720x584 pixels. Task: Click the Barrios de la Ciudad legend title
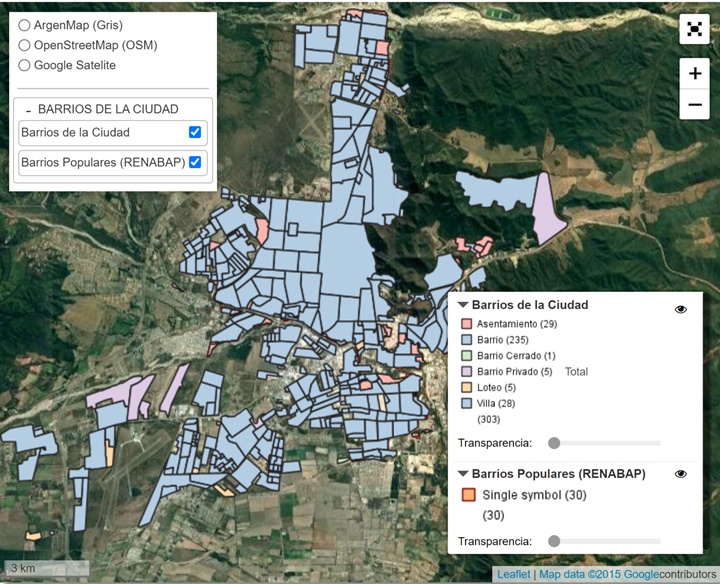coord(530,305)
